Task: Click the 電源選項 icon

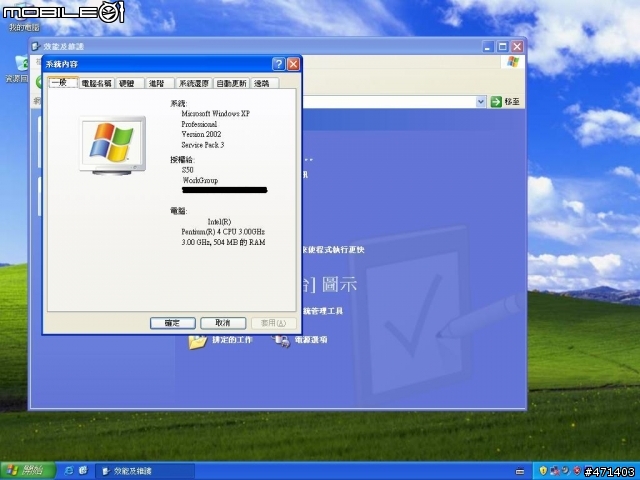Action: pos(281,340)
